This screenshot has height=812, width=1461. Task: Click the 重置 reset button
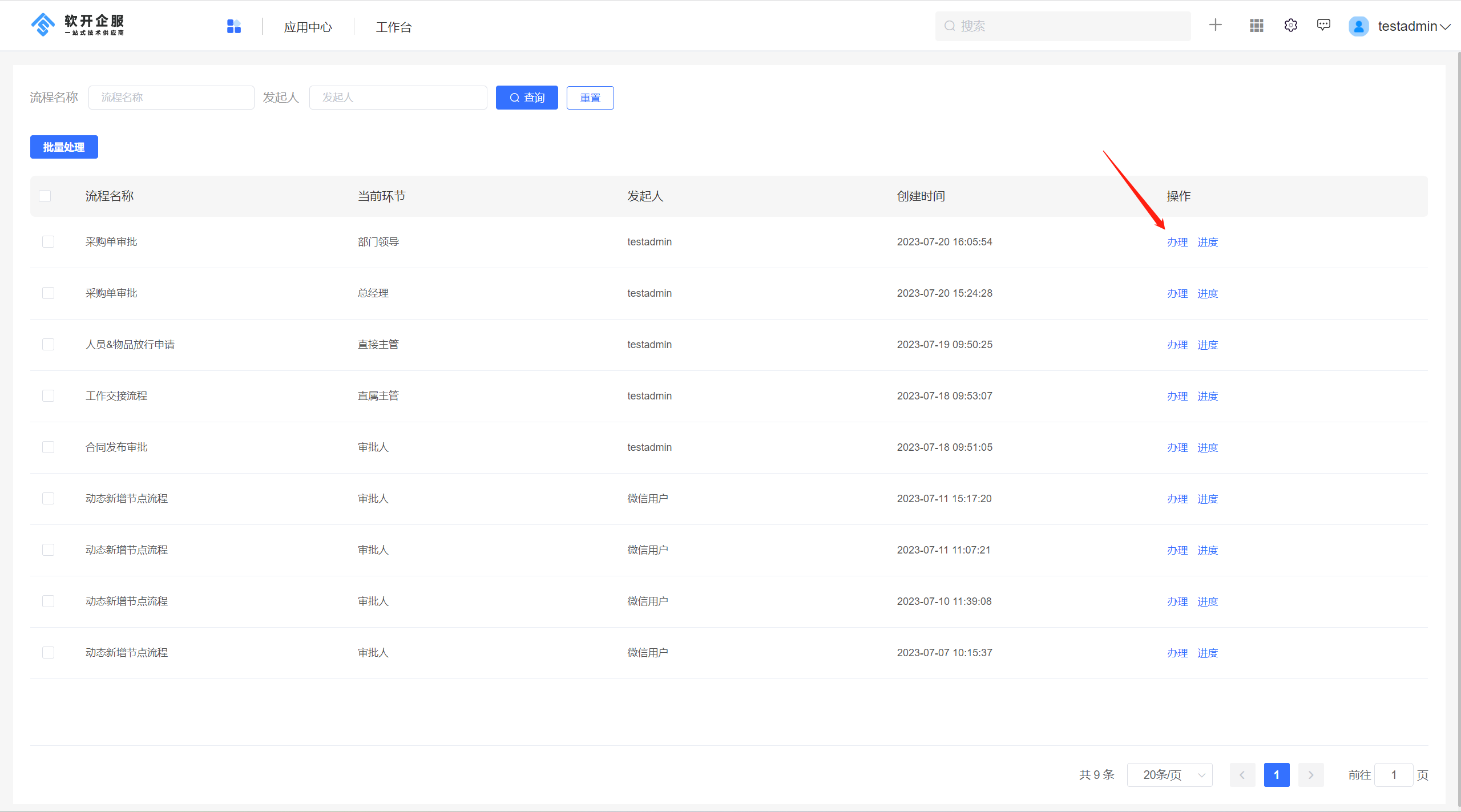pyautogui.click(x=590, y=98)
